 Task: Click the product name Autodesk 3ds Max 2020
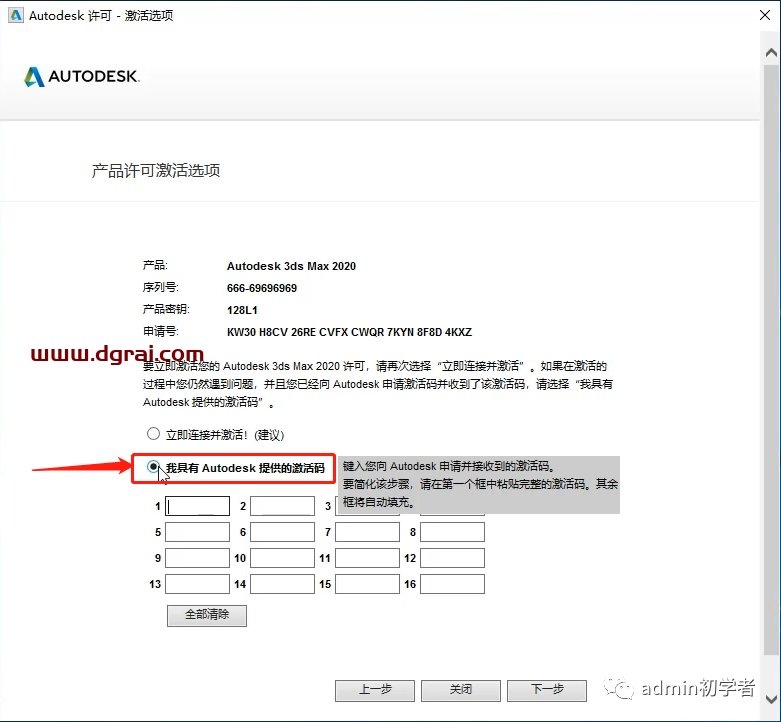pos(291,266)
